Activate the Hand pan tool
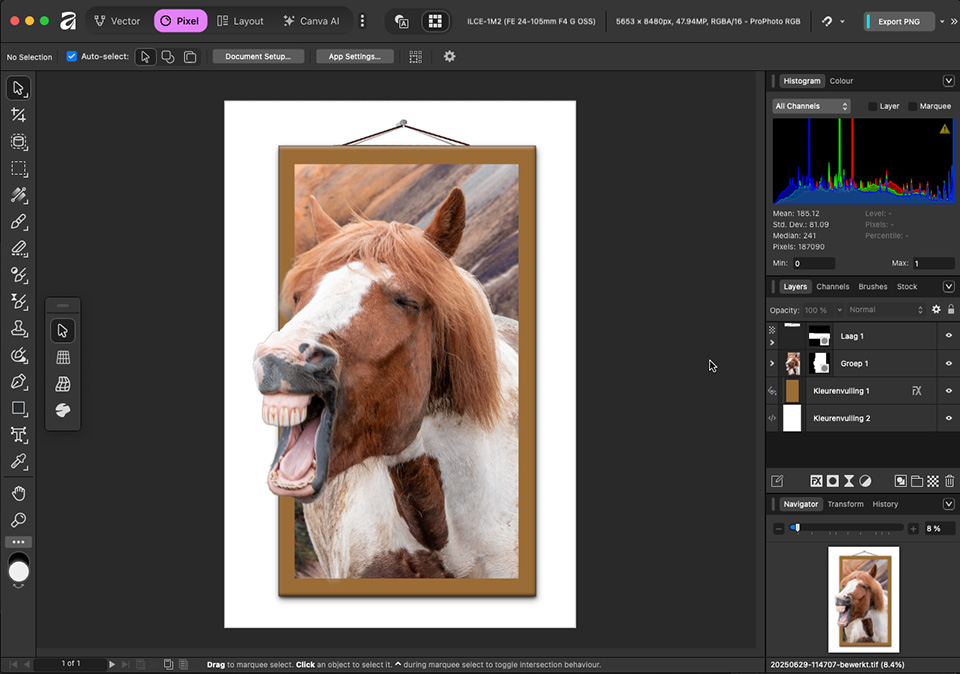960x674 pixels. (18, 493)
